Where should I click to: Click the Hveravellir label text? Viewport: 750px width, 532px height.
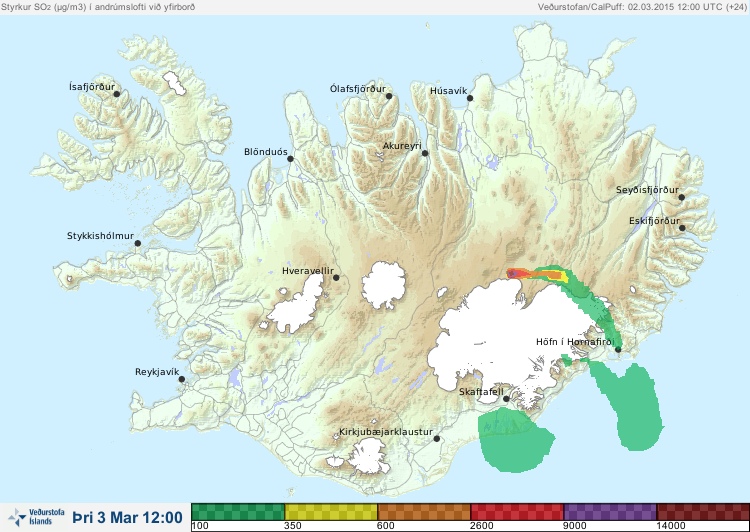pyautogui.click(x=308, y=271)
